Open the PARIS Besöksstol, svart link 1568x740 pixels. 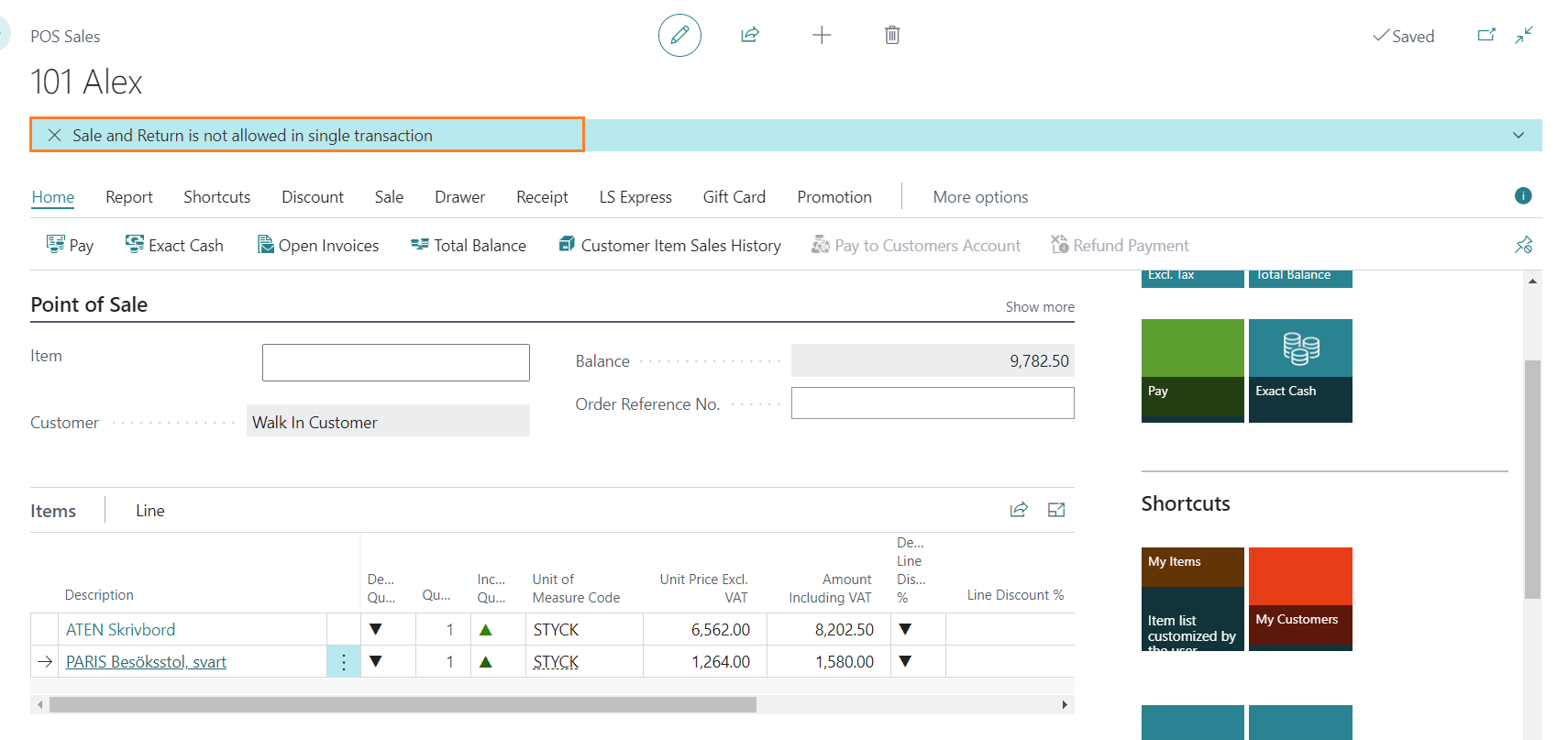tap(146, 662)
